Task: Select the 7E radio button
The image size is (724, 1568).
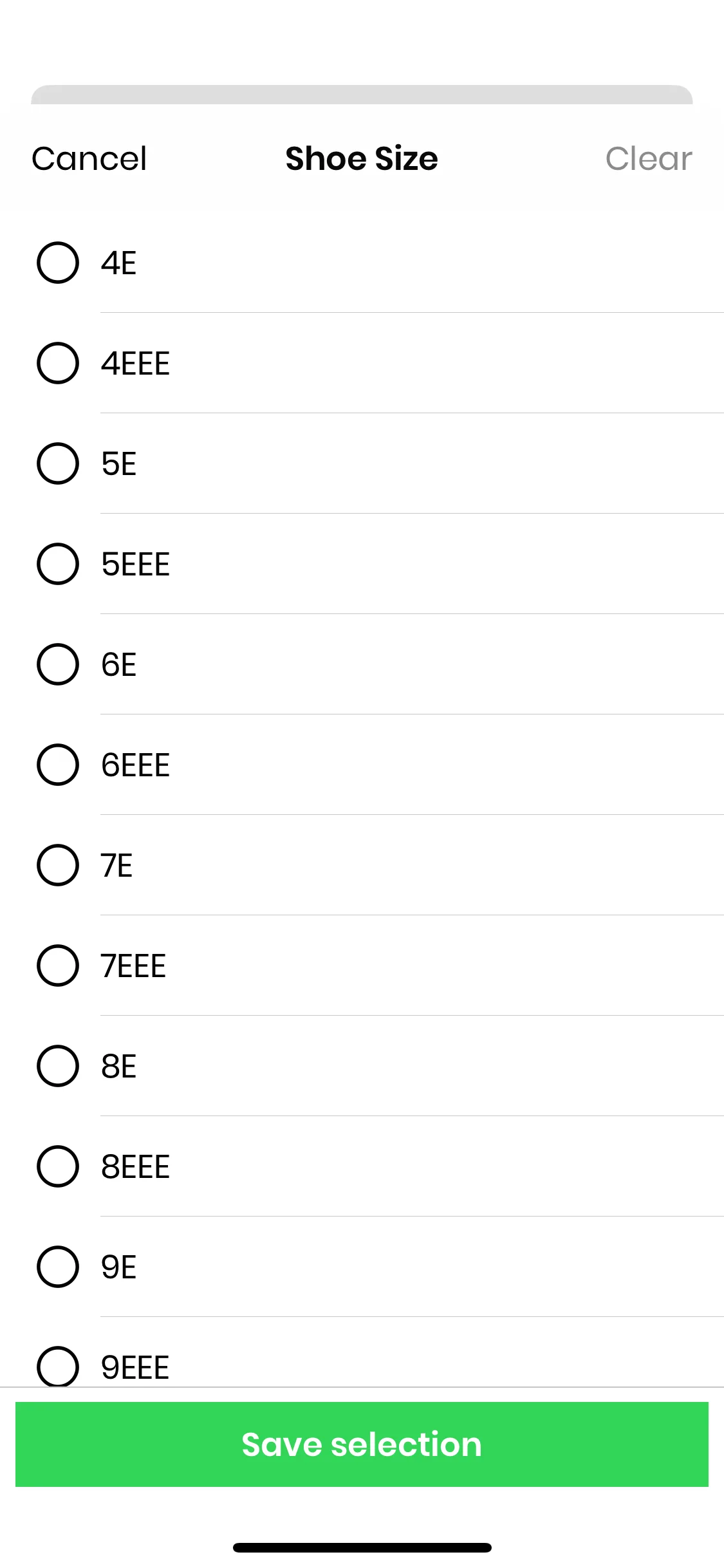Action: tap(58, 865)
